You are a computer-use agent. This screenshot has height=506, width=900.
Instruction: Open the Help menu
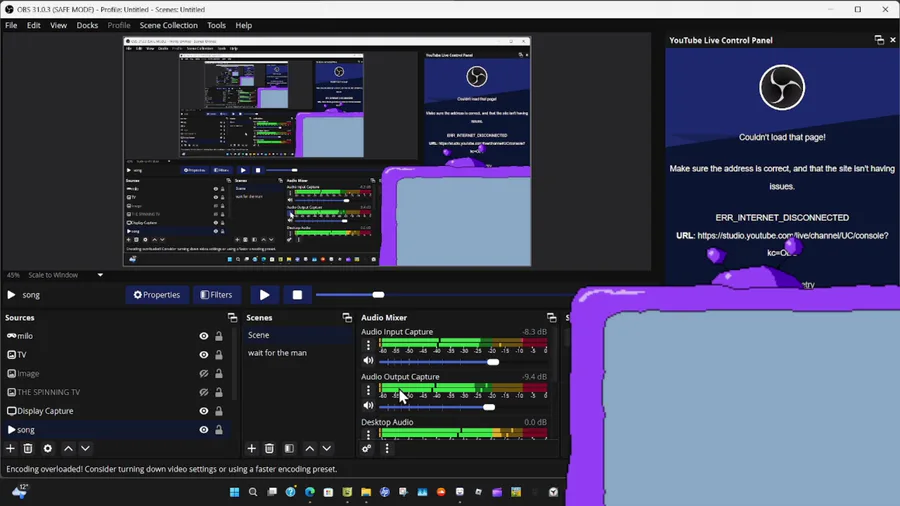[243, 25]
